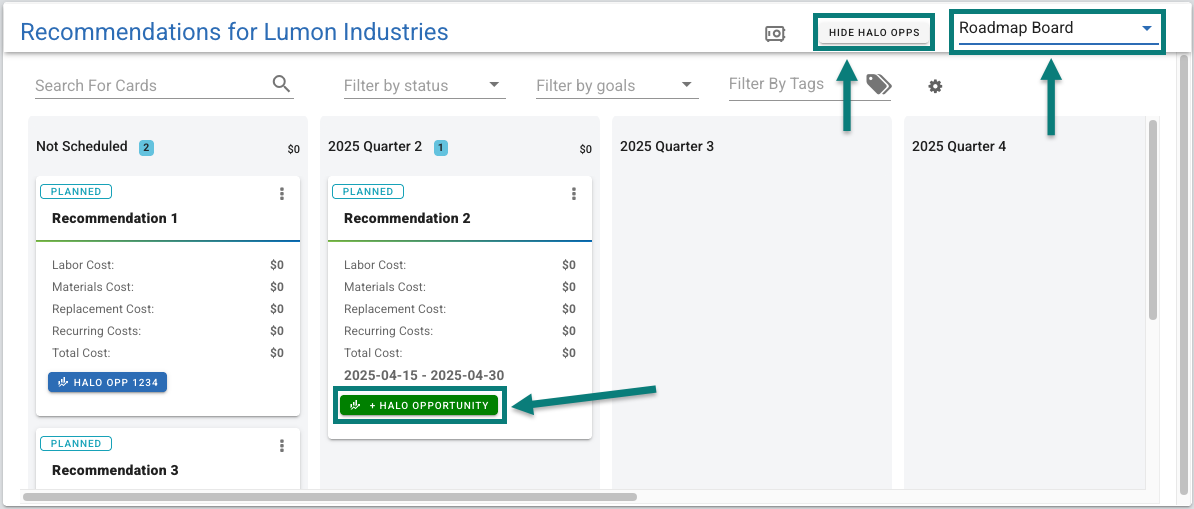This screenshot has width=1194, height=509.
Task: Click the count badge on 2025 Quarter 2
Action: [x=441, y=148]
